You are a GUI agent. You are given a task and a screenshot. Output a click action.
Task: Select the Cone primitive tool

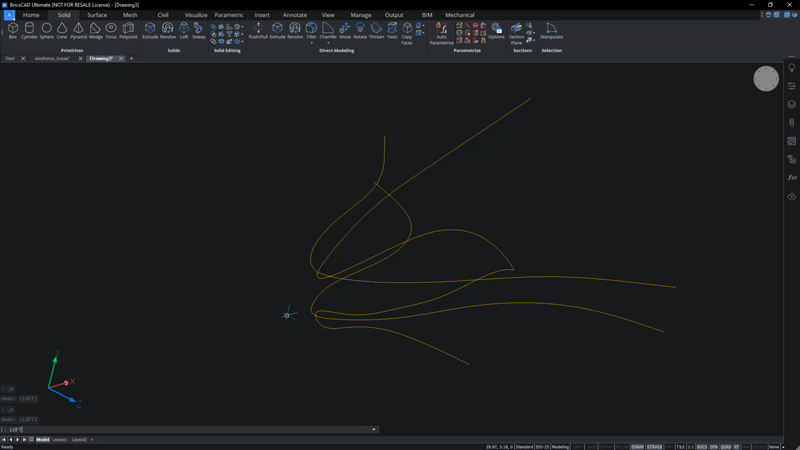coord(62,31)
